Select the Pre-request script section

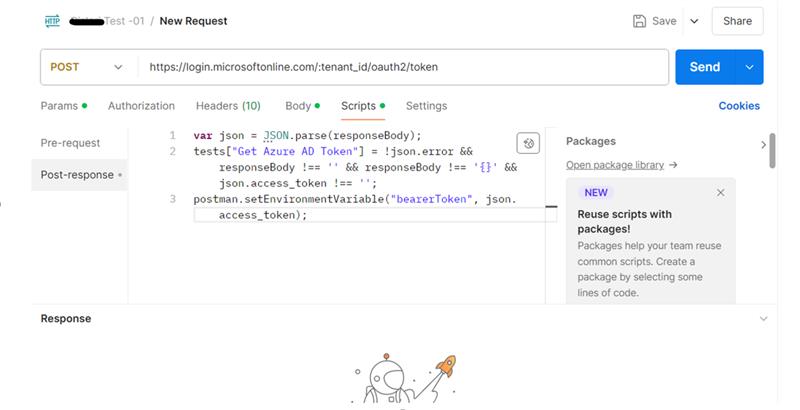point(70,143)
